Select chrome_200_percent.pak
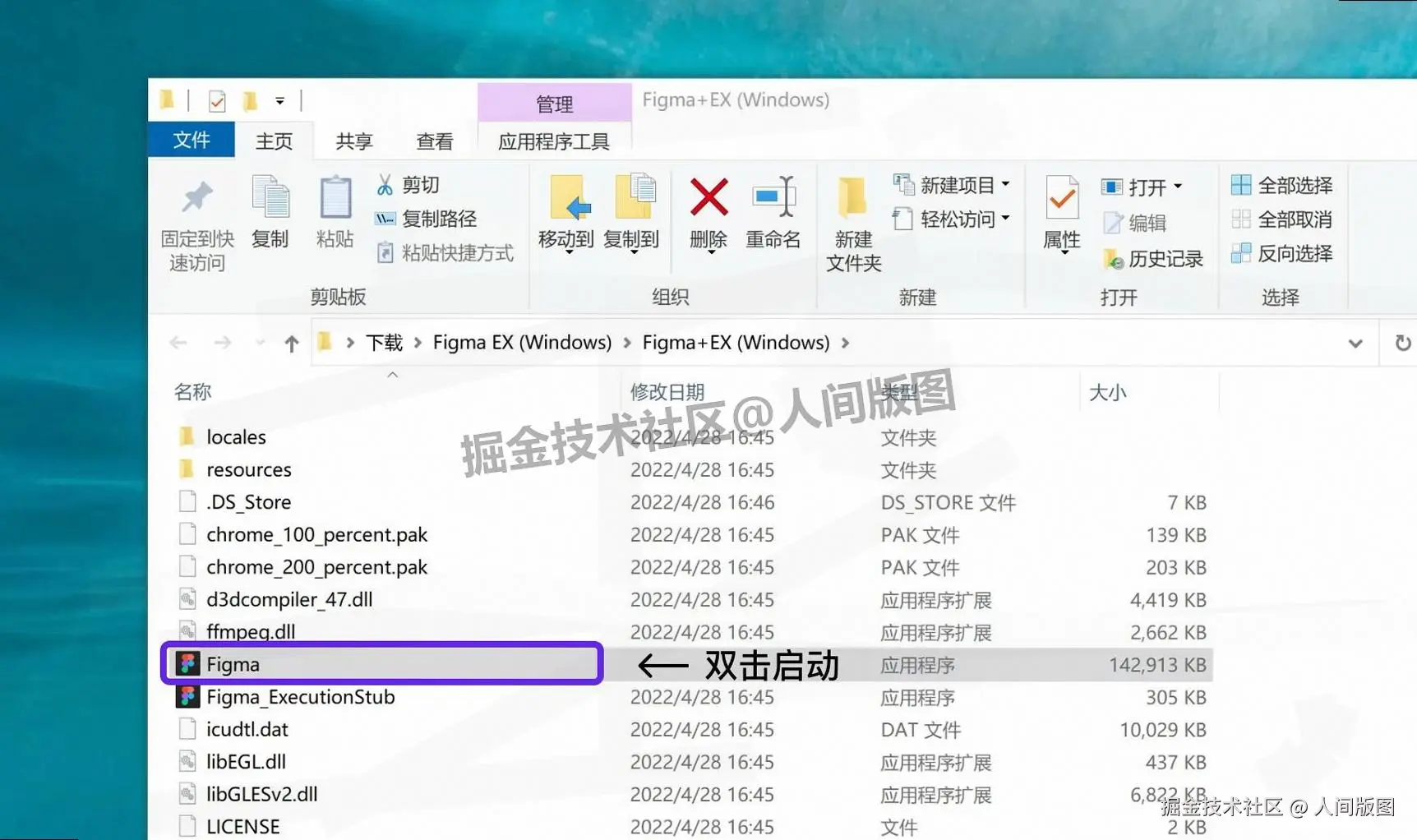Viewport: 1417px width, 840px height. pos(317,567)
